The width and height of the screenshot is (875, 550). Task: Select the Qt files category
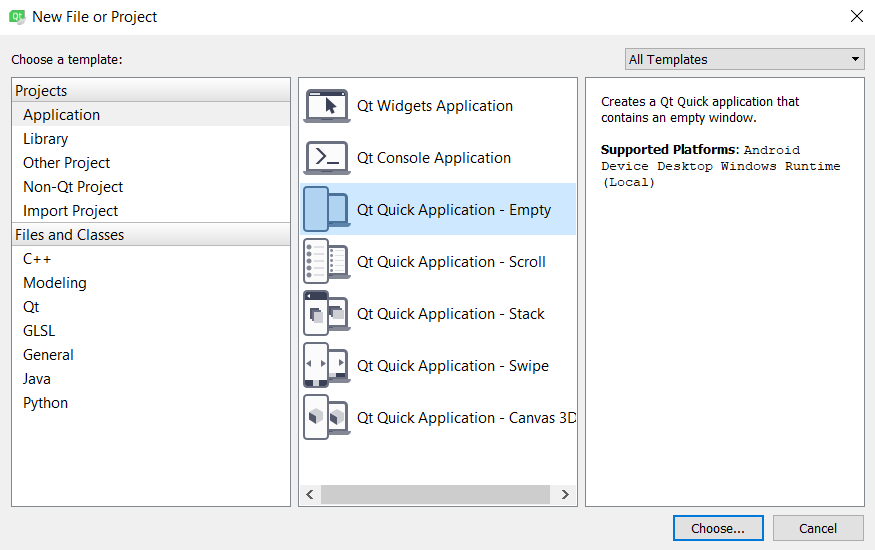point(151,306)
